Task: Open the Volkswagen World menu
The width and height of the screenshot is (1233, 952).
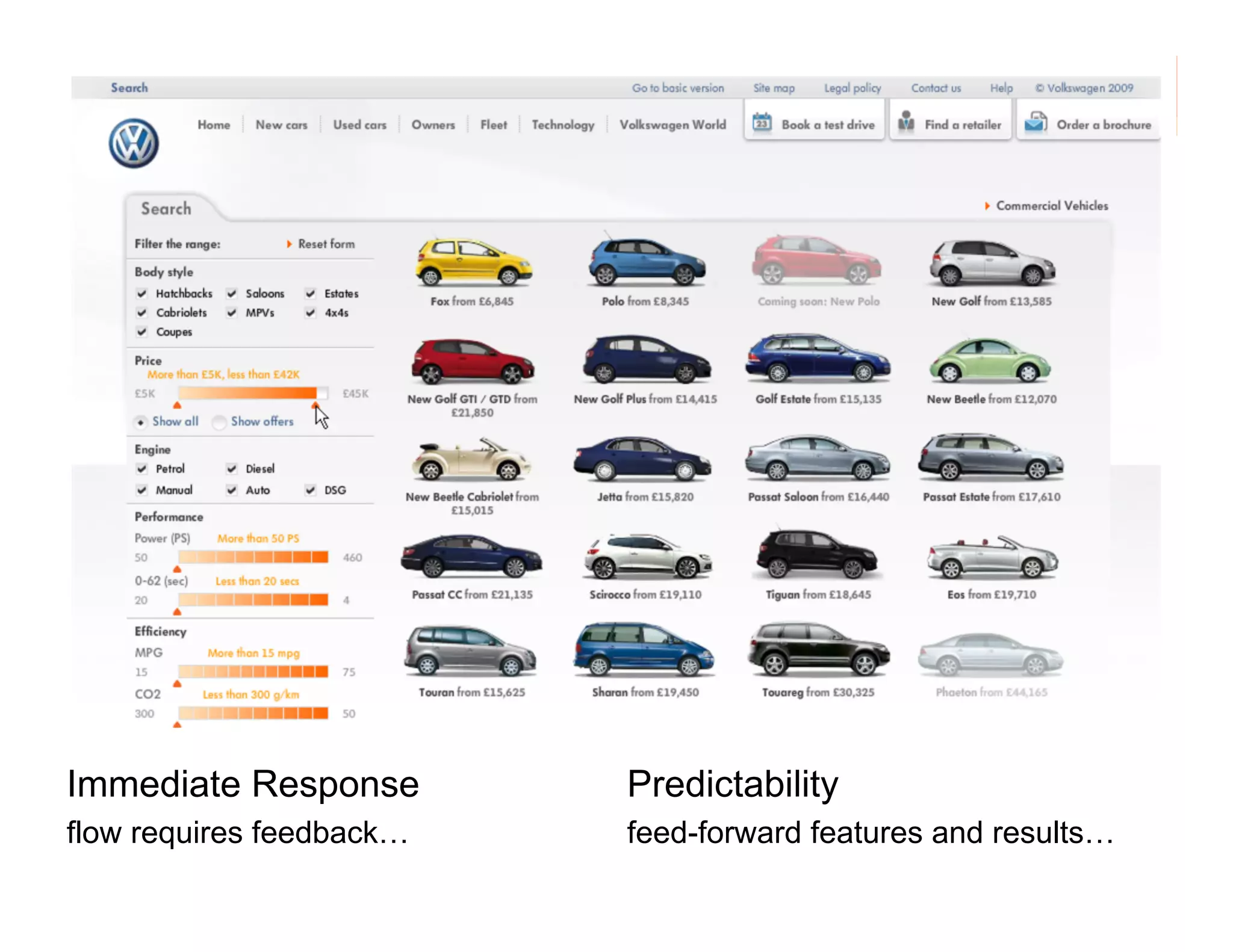Action: [672, 125]
